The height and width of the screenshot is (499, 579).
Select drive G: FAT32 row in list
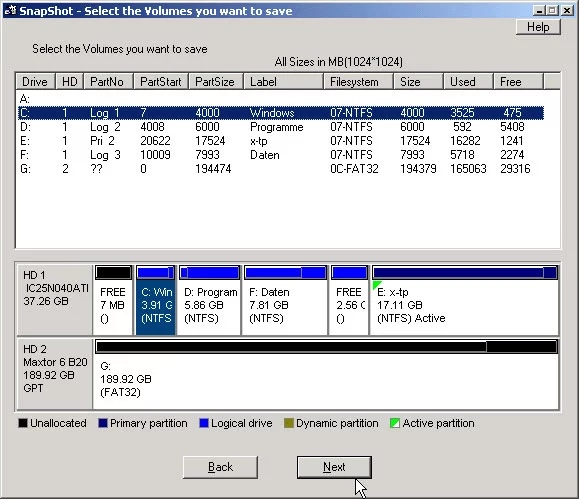pyautogui.click(x=281, y=169)
